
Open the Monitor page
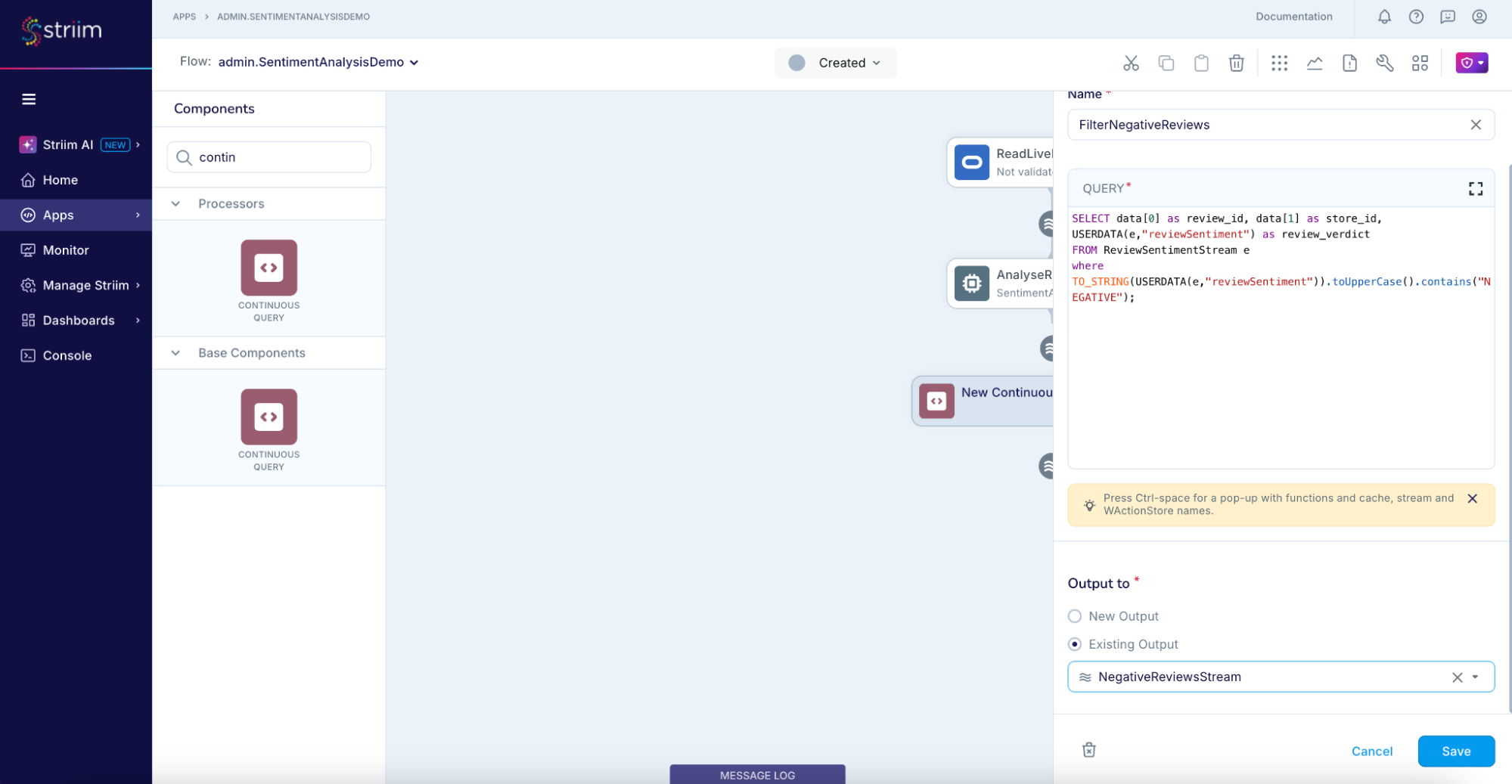[66, 250]
